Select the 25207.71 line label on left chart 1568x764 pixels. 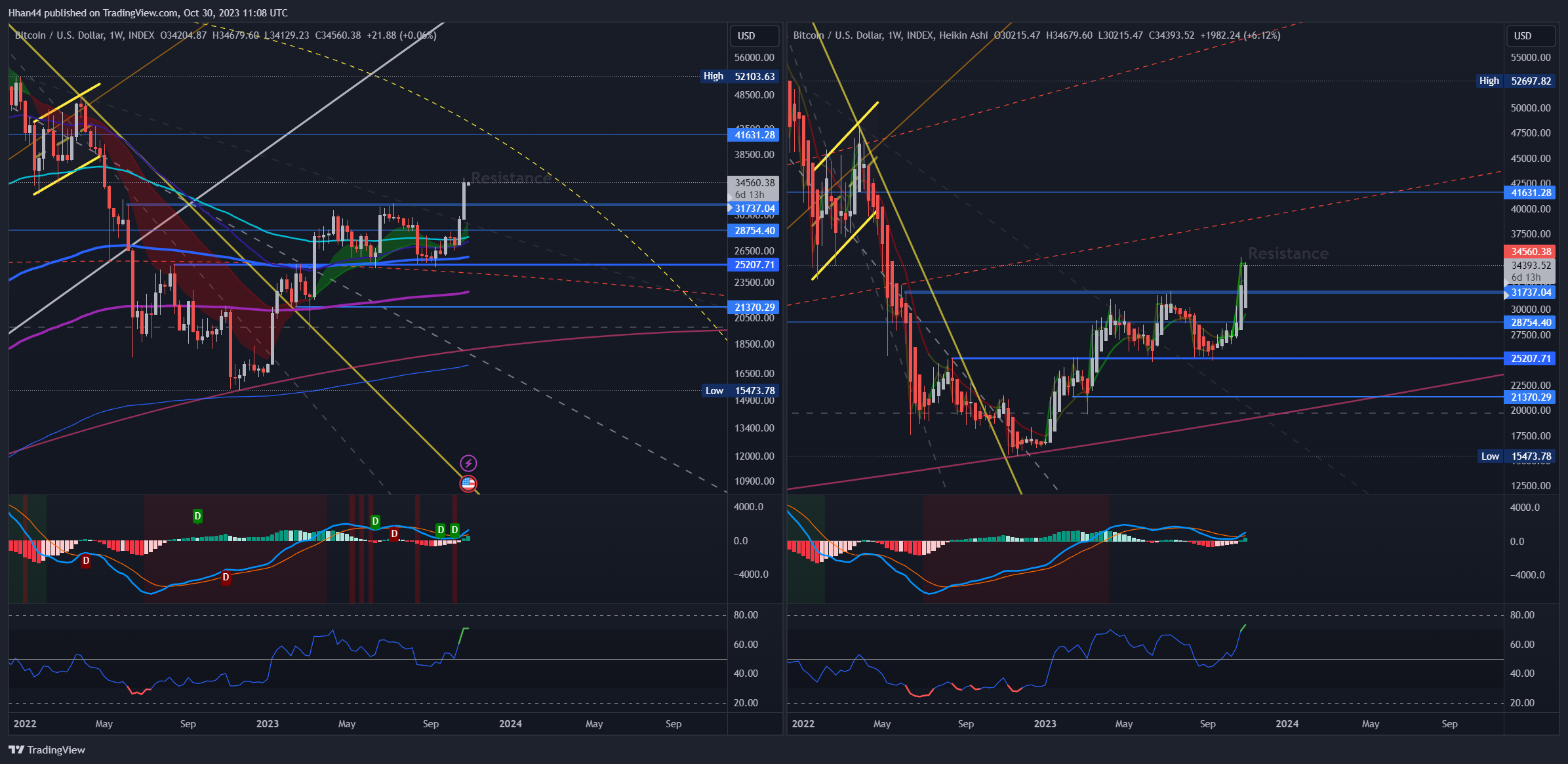754,265
